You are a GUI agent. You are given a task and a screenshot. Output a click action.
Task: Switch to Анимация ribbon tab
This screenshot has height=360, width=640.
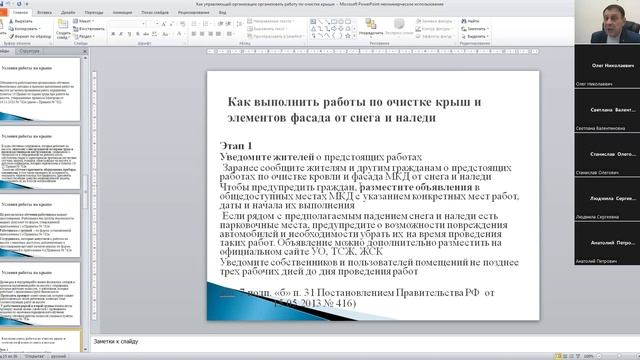(122, 13)
